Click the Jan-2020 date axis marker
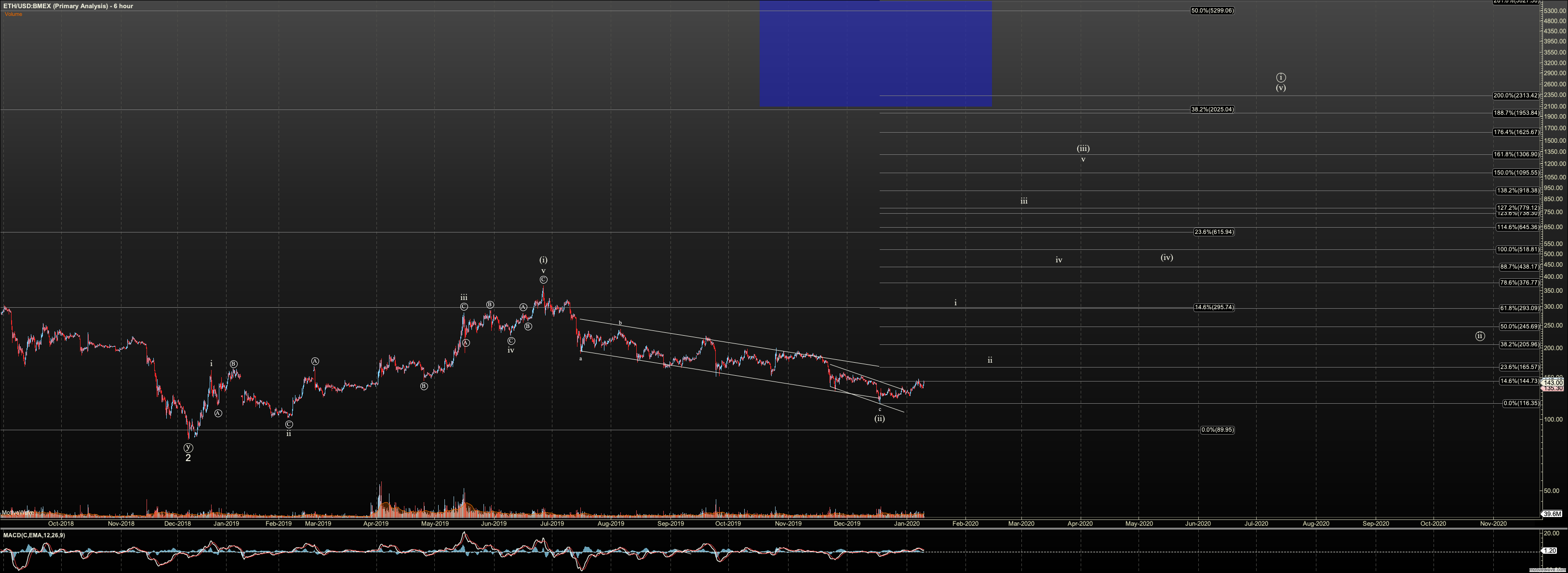1568x573 pixels. click(x=906, y=524)
